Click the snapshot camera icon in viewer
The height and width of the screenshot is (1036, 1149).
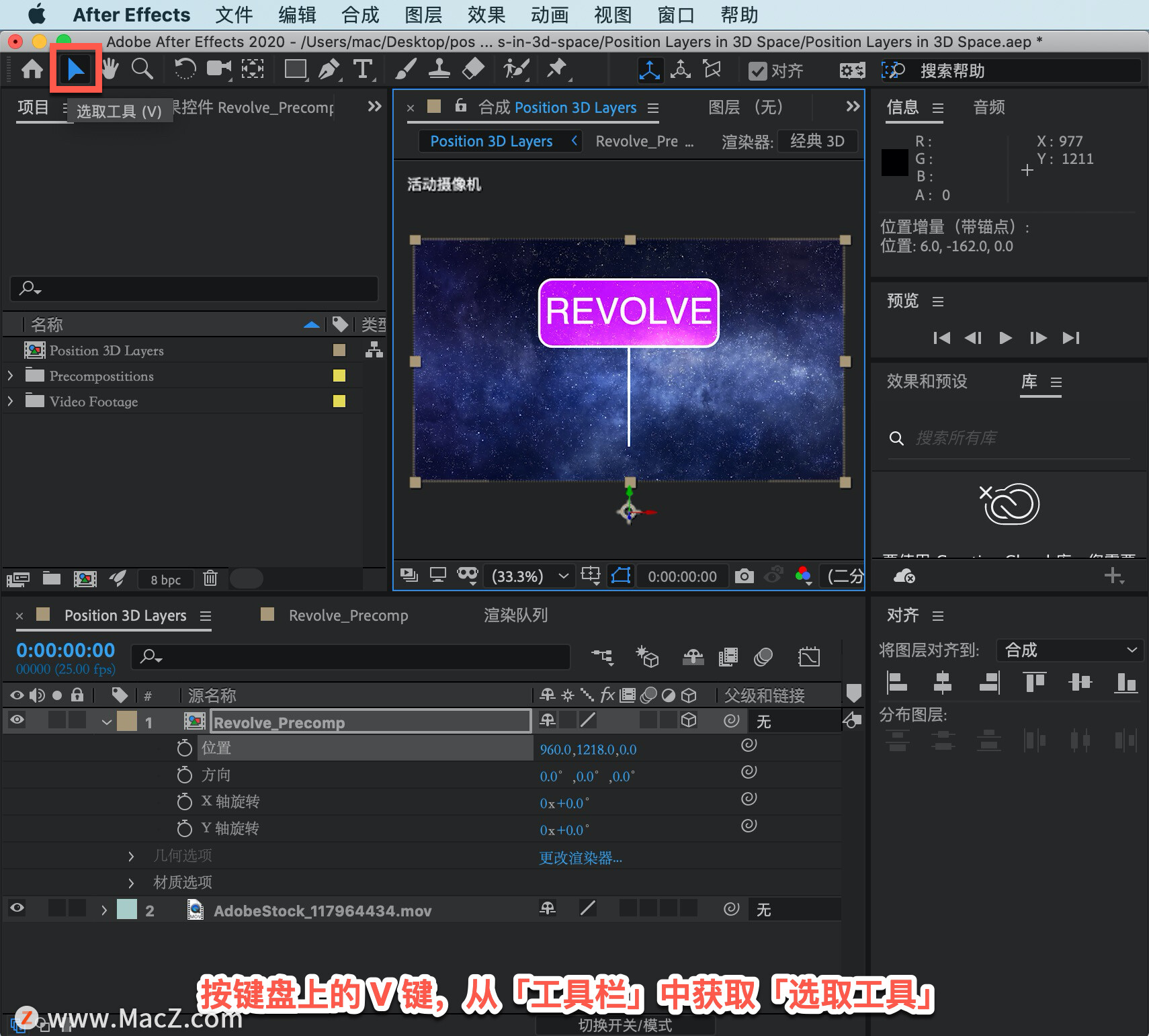pyautogui.click(x=744, y=576)
